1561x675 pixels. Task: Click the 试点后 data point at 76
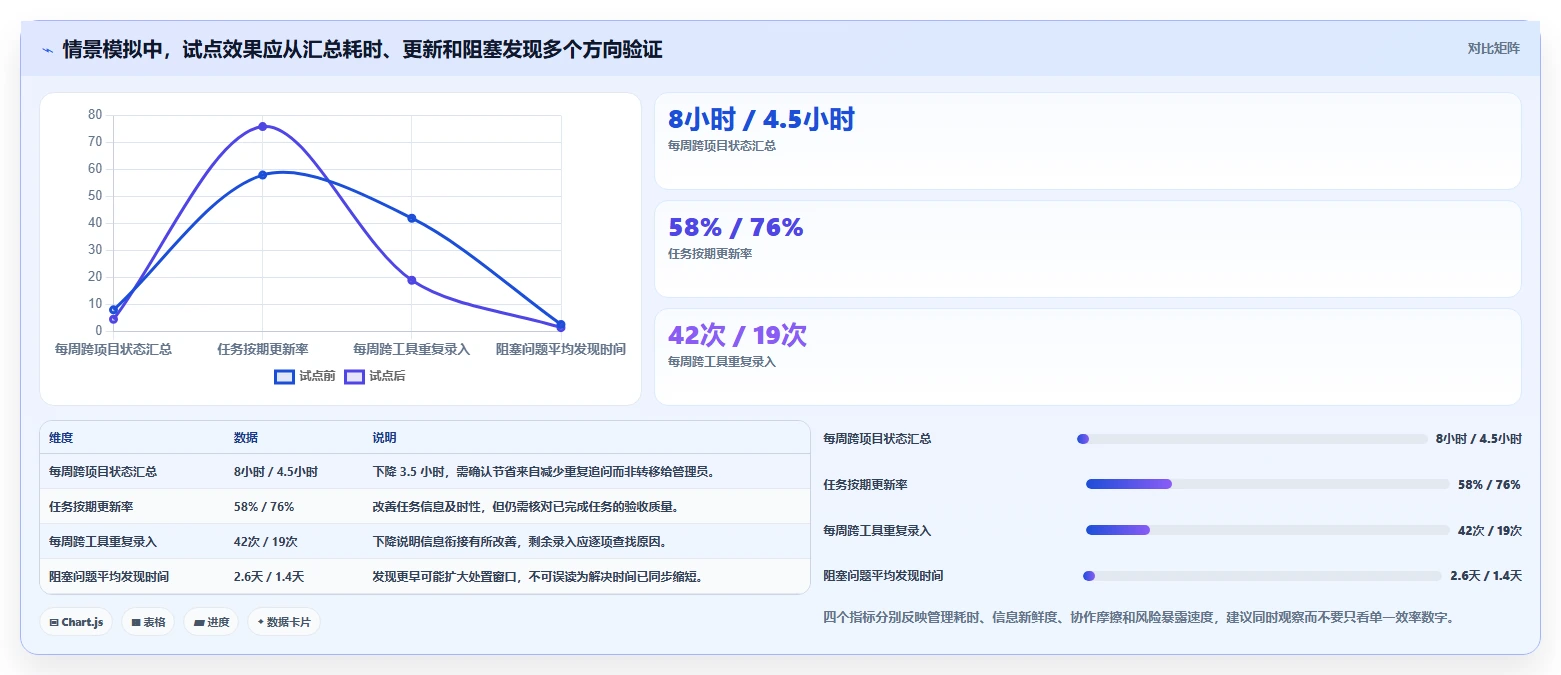point(262,126)
